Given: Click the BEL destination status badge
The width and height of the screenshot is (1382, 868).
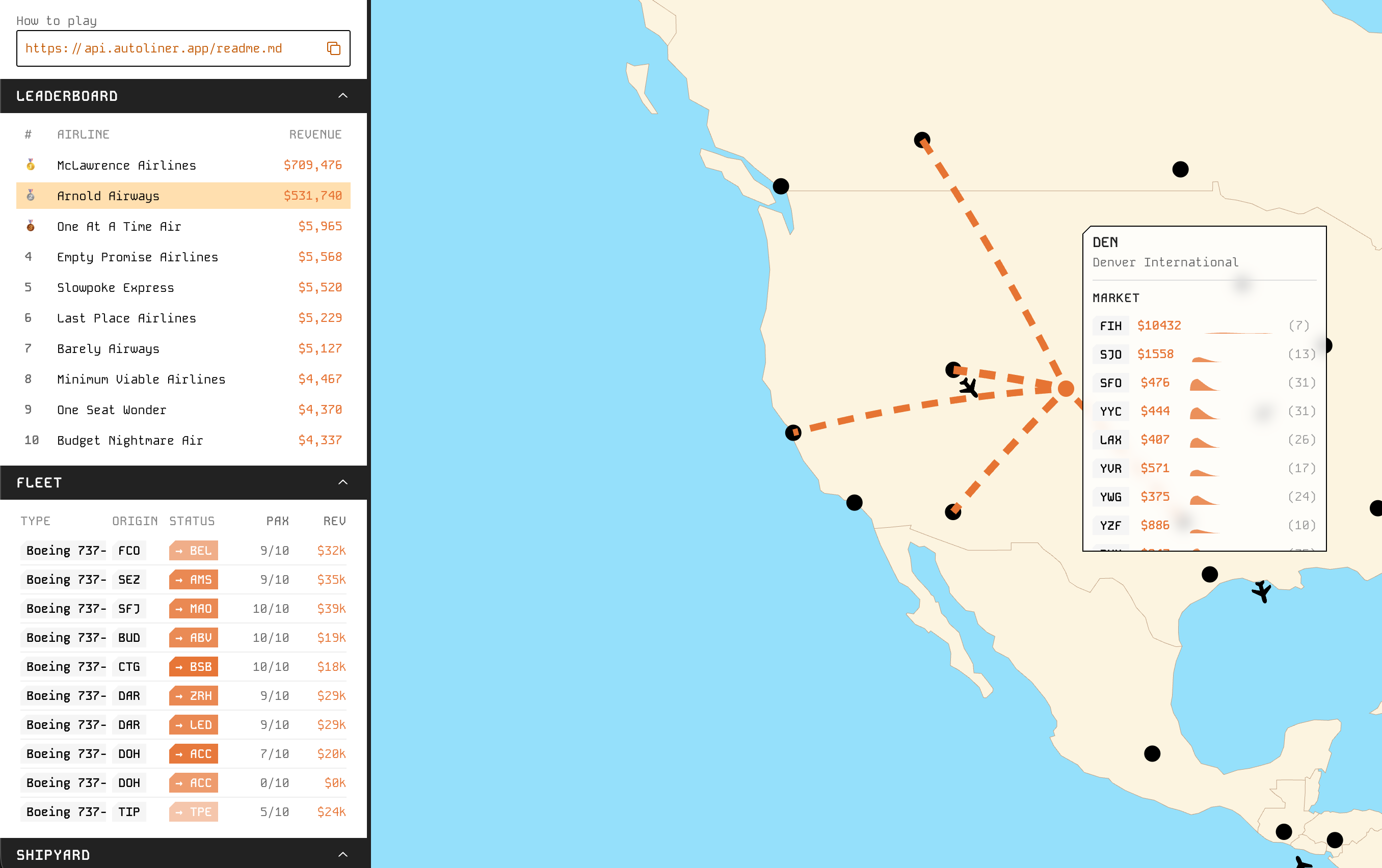Looking at the screenshot, I should point(194,550).
